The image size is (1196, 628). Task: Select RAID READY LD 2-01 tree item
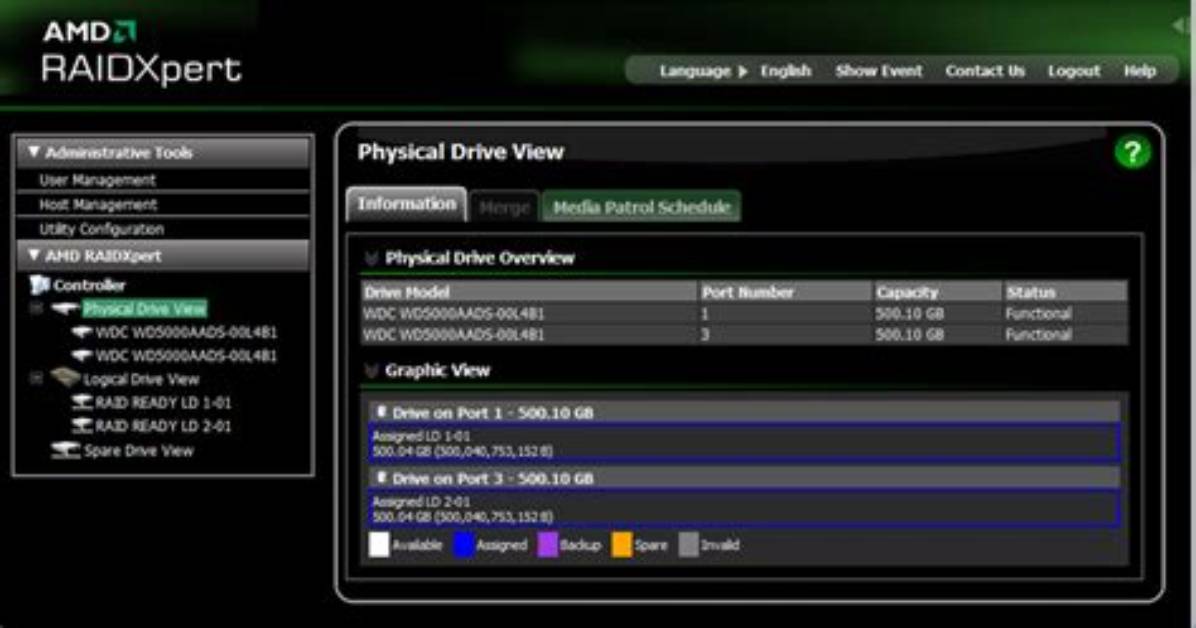163,426
